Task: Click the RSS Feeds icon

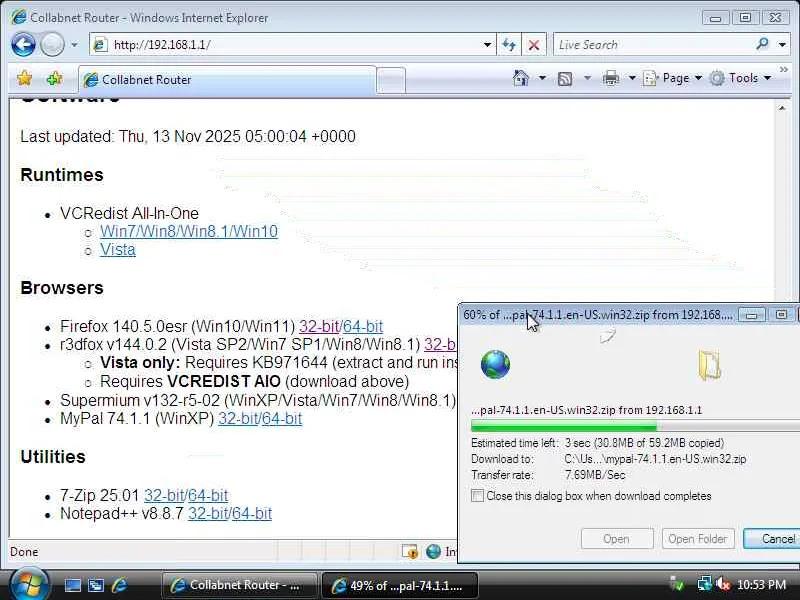Action: coord(565,79)
